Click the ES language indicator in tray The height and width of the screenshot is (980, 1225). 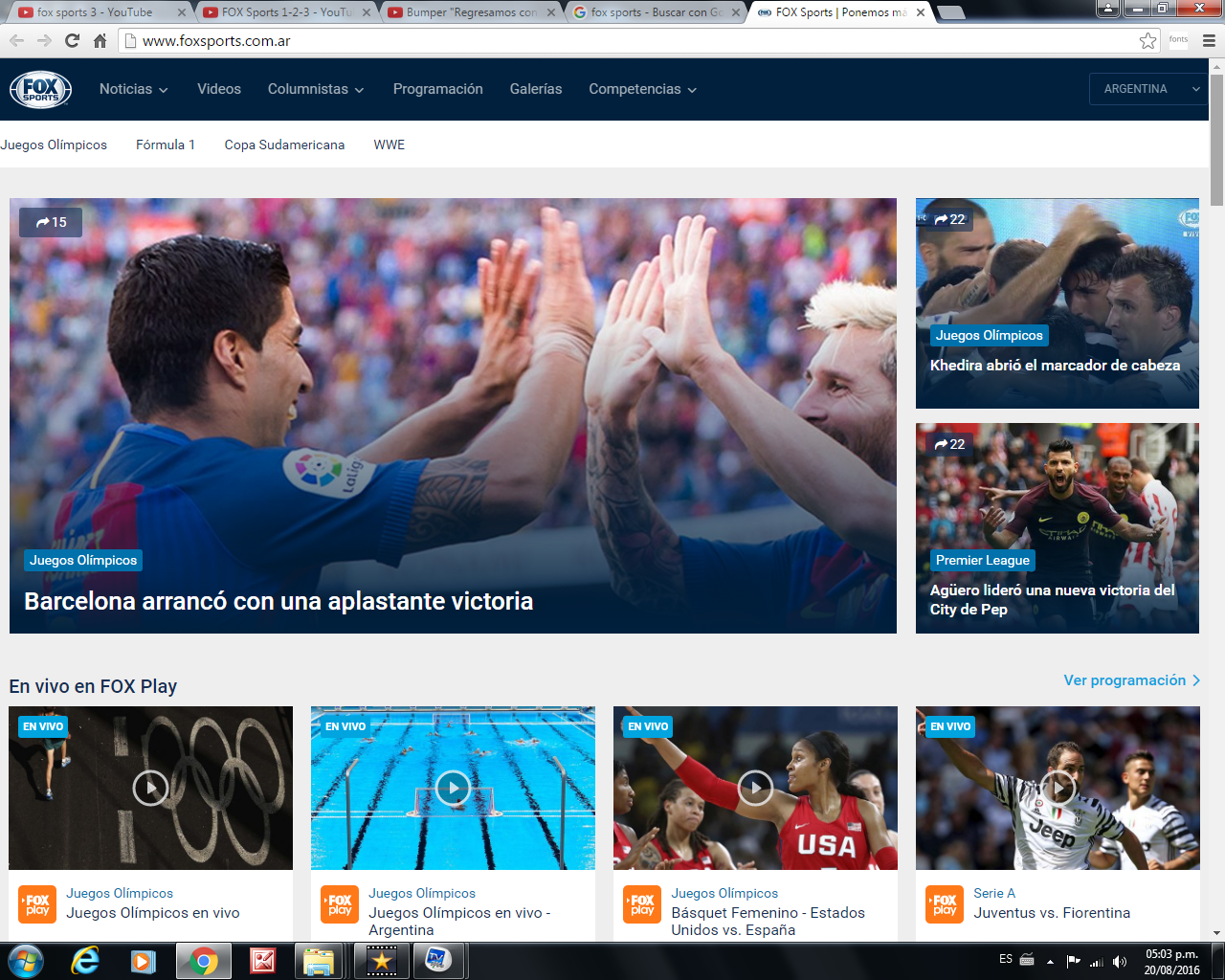[1006, 959]
